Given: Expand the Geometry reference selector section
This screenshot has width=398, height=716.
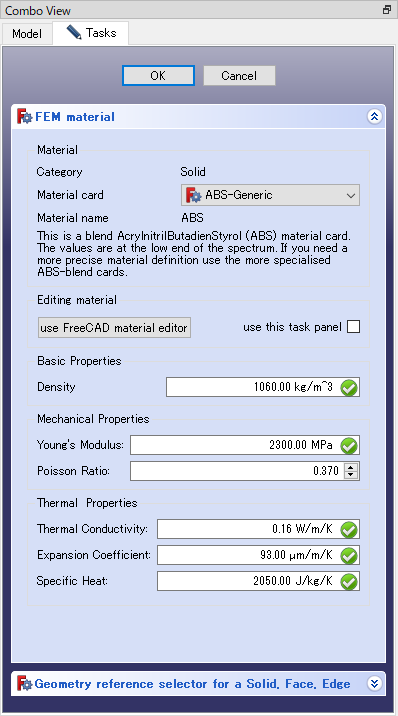Looking at the screenshot, I should (374, 684).
